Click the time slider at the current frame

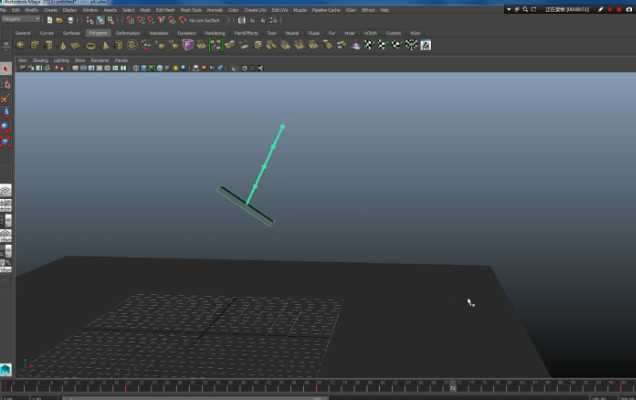pos(452,387)
